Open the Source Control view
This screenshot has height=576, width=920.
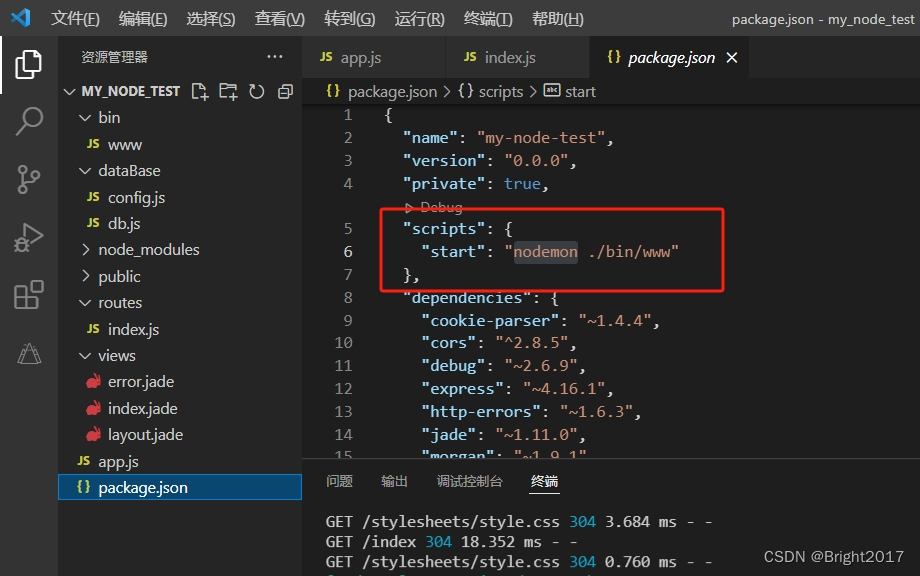click(x=28, y=179)
